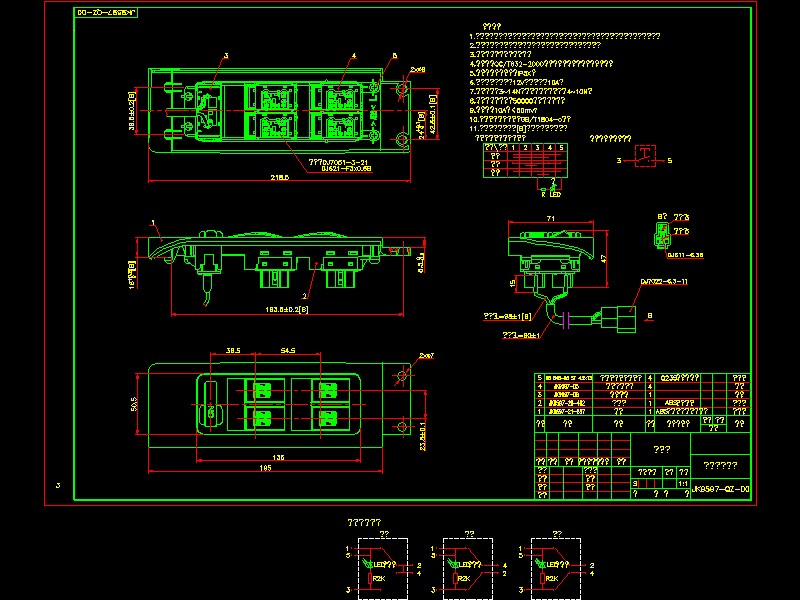Viewport: 800px width, 600px height.
Task: Select the two-block cable-end connector outline
Action: click(x=618, y=318)
